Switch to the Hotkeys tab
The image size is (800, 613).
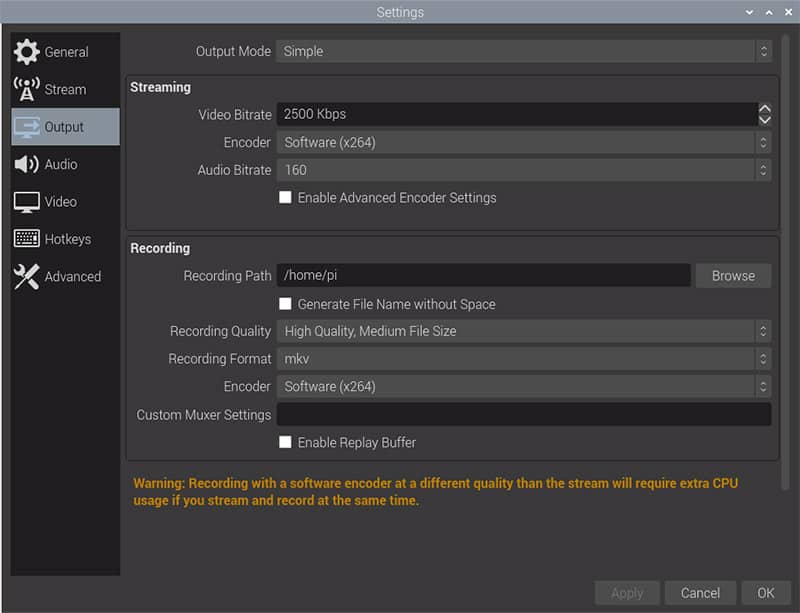[66, 239]
